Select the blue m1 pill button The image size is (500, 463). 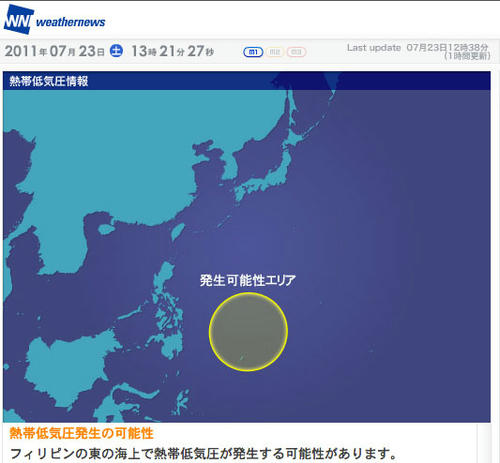click(253, 52)
